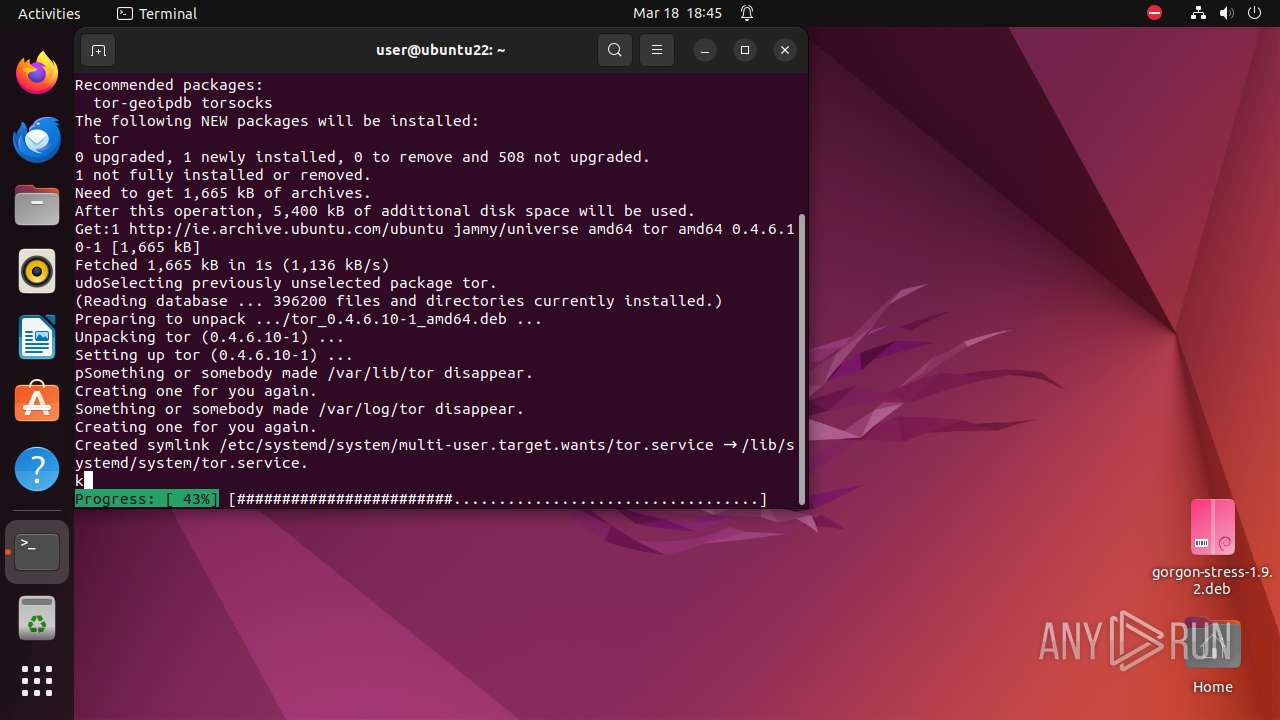1280x720 pixels.
Task: Open new terminal tab button
Action: [x=98, y=50]
